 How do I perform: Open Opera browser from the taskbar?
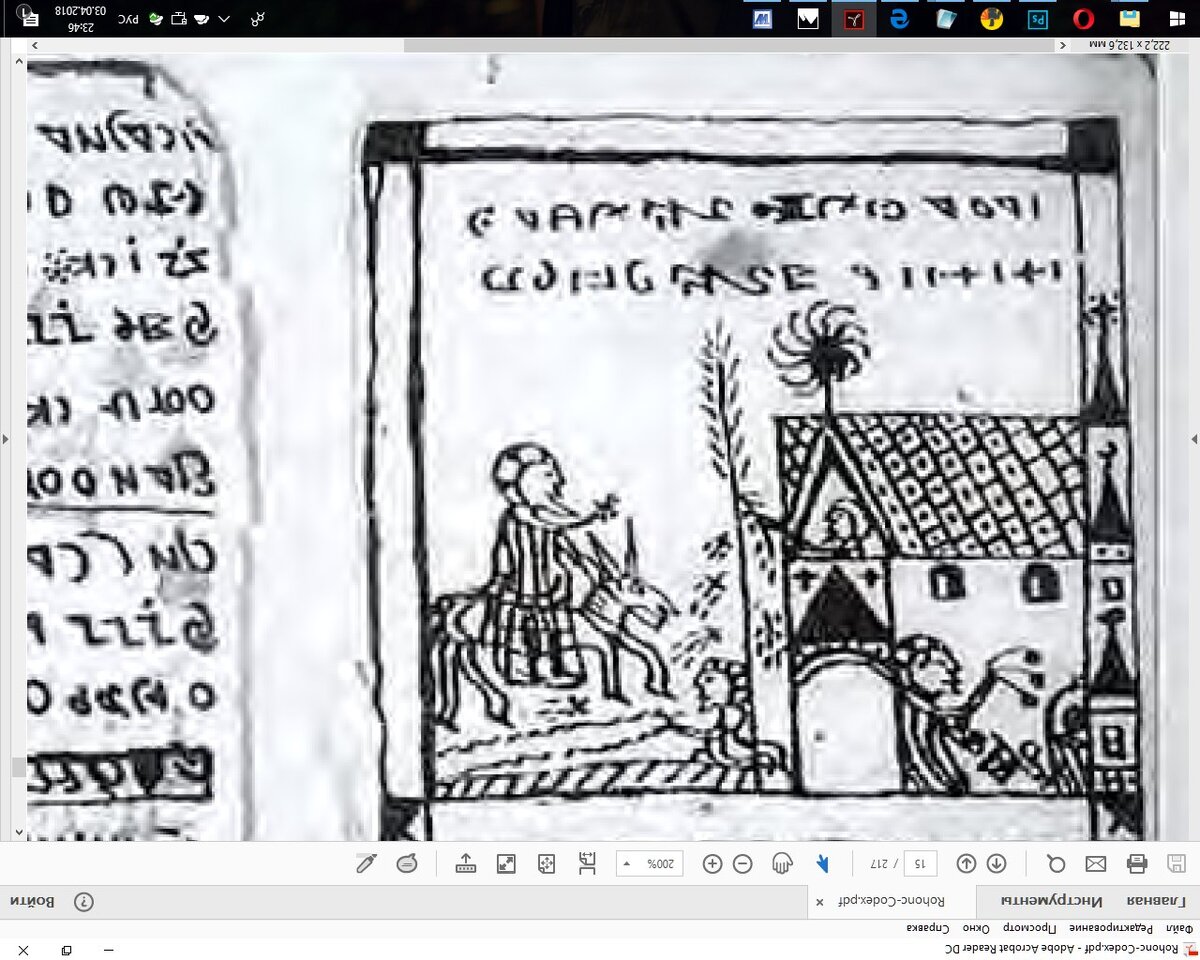pyautogui.click(x=1084, y=18)
